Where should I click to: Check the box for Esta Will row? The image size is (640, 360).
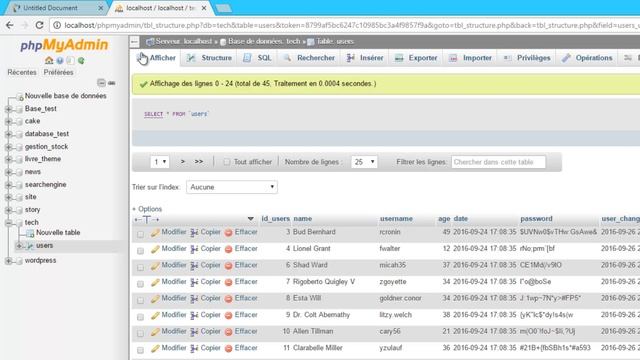[140, 300]
